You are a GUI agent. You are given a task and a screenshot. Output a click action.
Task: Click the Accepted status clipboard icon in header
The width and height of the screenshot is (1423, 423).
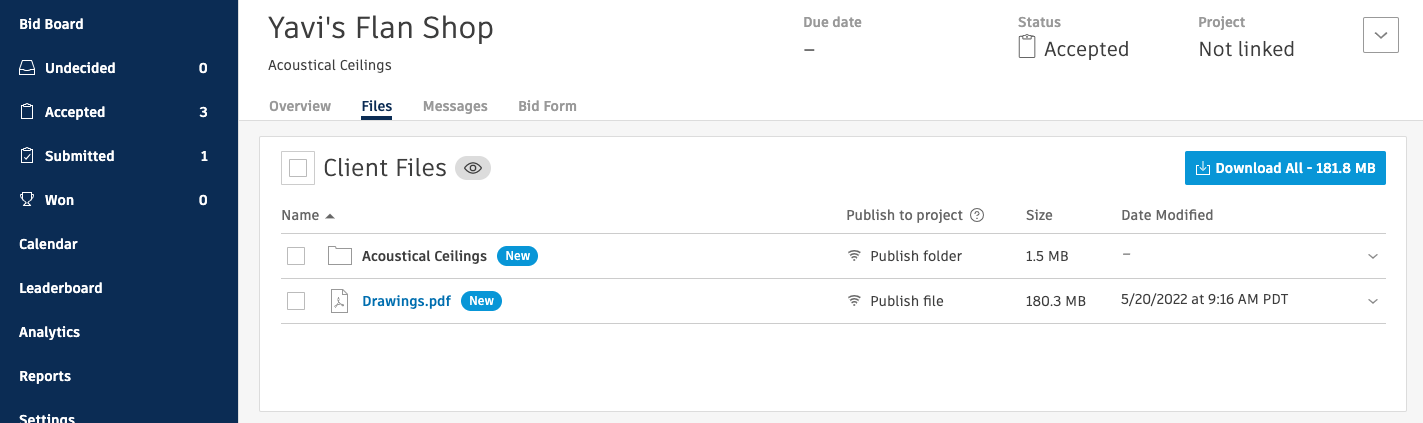coord(1027,48)
